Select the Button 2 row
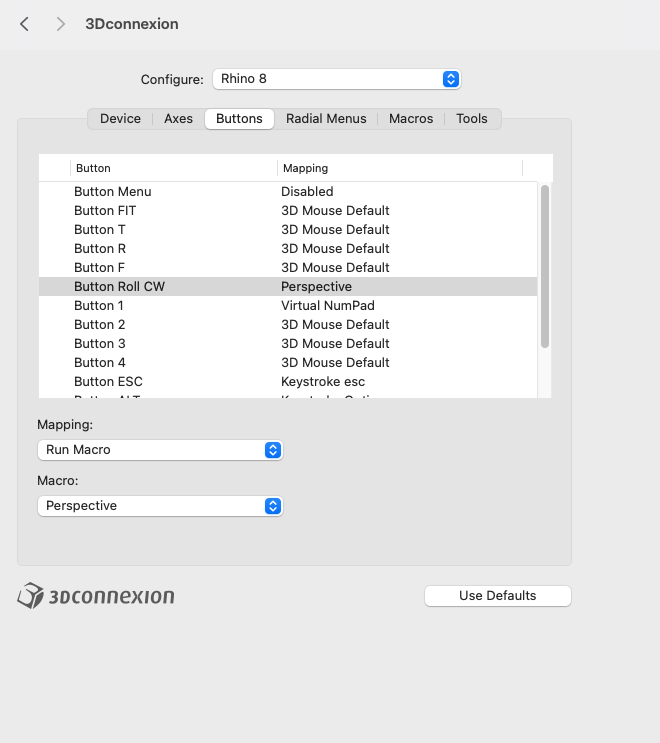 coord(288,324)
